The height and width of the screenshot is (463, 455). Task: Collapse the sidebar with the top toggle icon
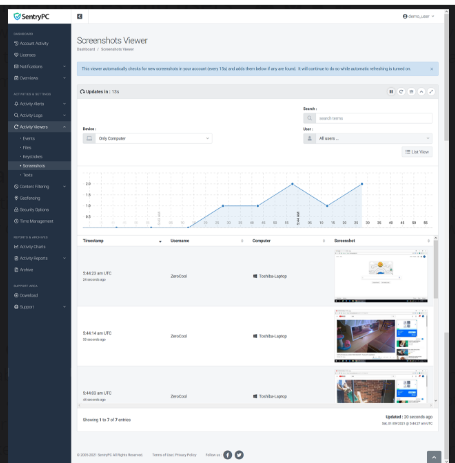point(80,16)
